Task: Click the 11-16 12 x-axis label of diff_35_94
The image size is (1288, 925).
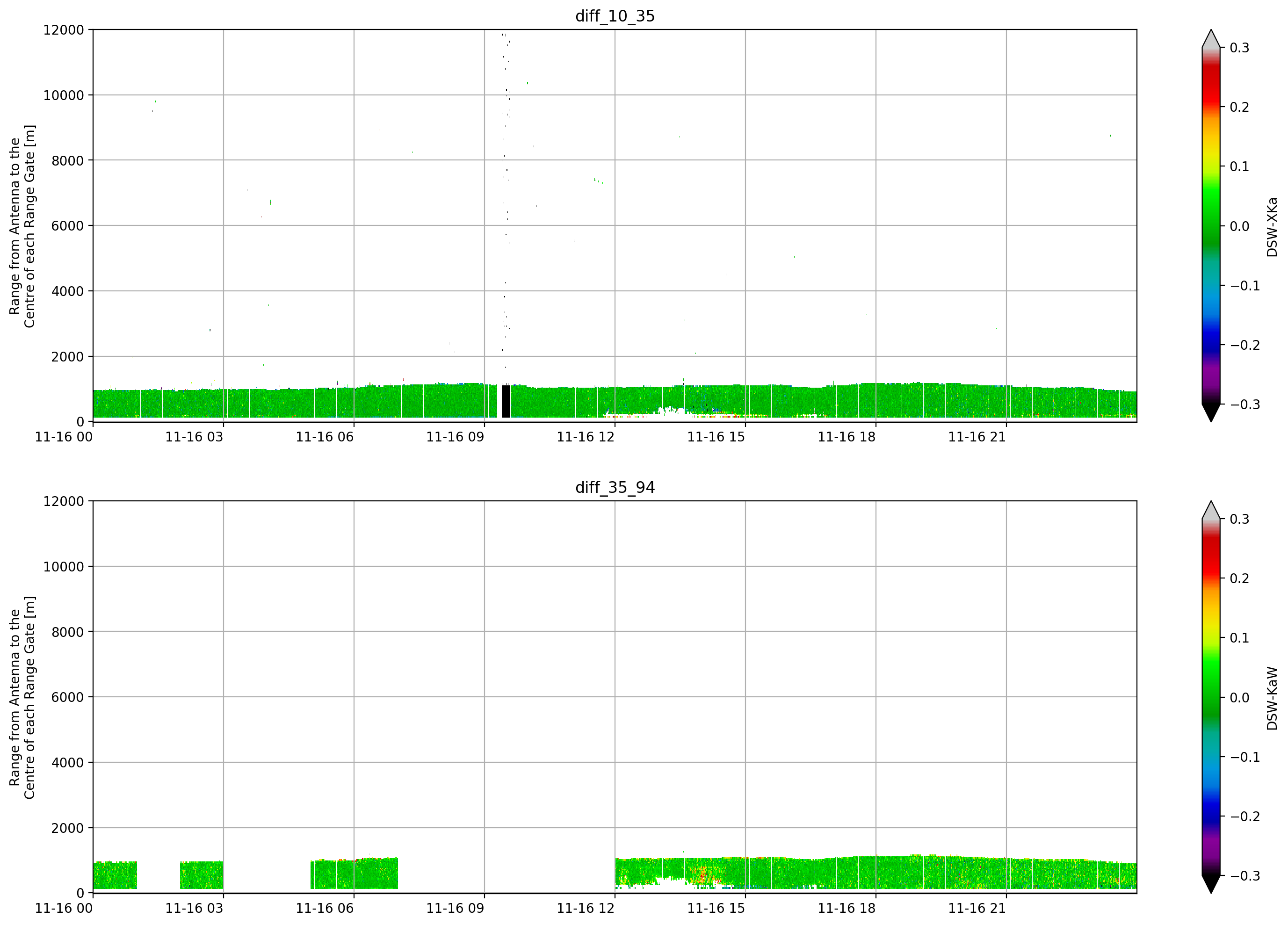Action: tap(586, 909)
